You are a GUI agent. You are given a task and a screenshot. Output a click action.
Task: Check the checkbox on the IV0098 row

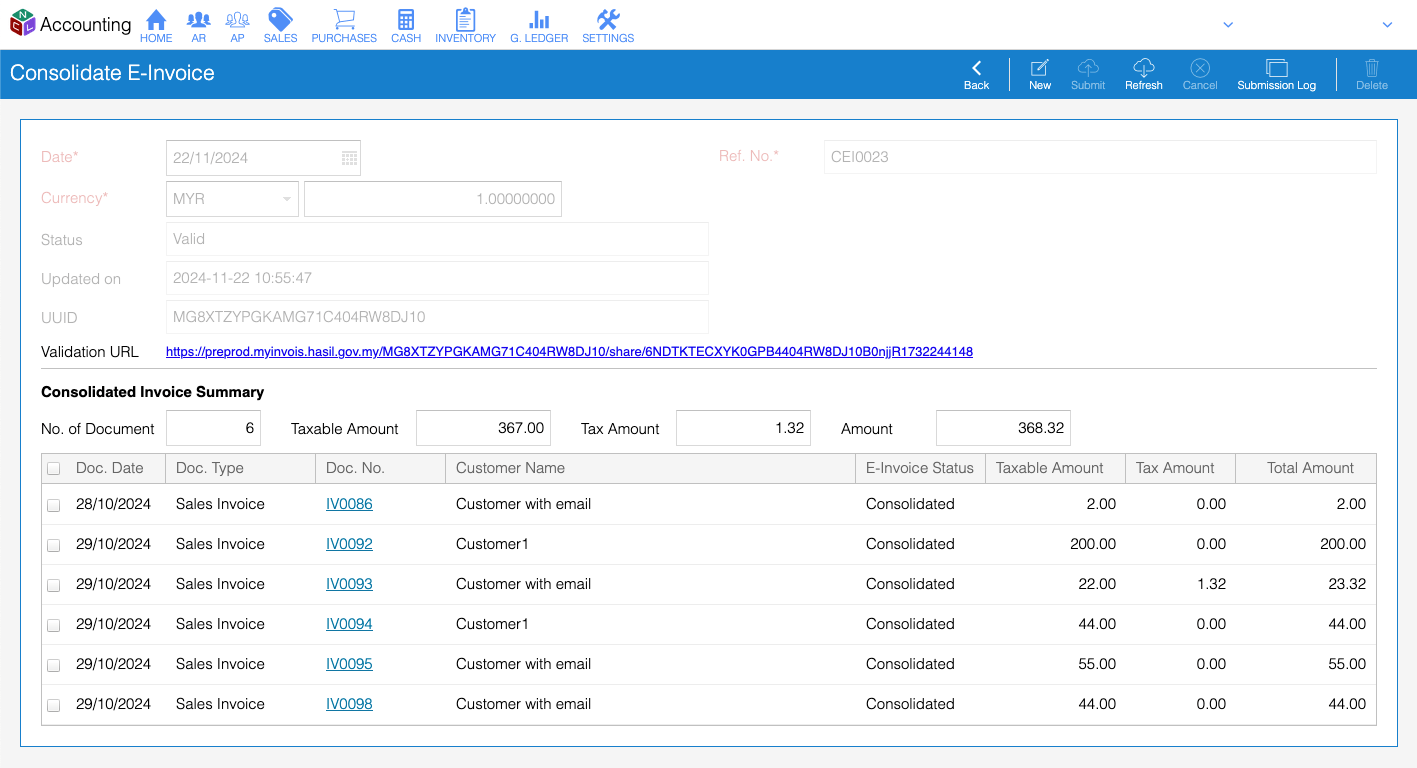(53, 704)
